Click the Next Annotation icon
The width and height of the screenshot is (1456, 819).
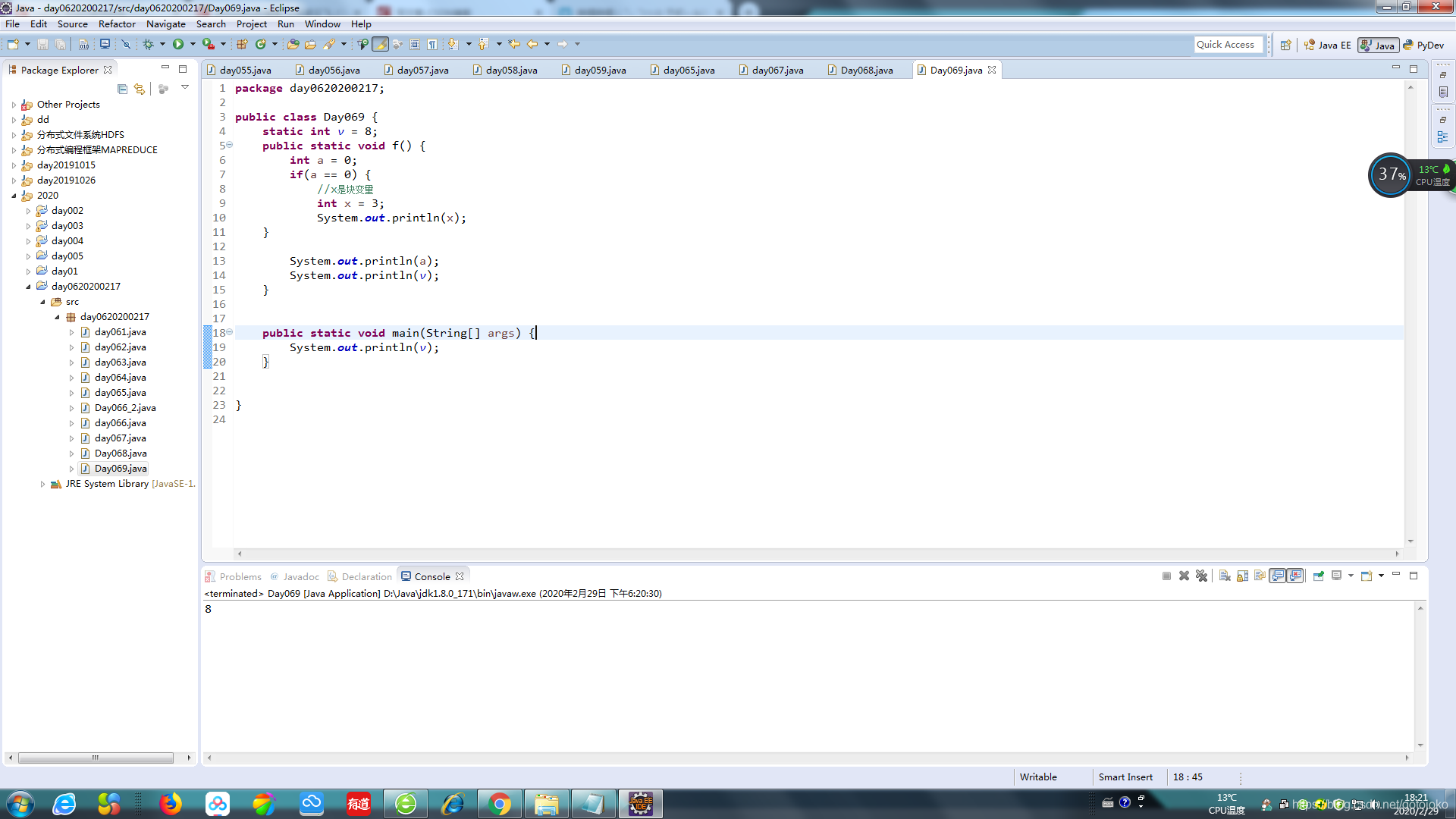pyautogui.click(x=453, y=45)
